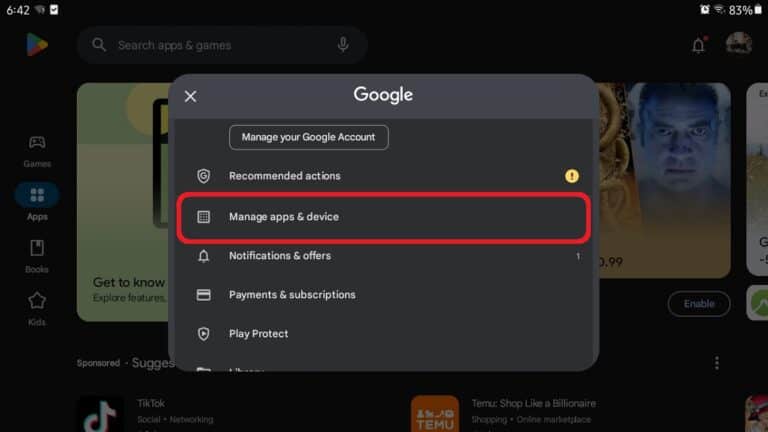Open the TikTok listing title

point(151,404)
